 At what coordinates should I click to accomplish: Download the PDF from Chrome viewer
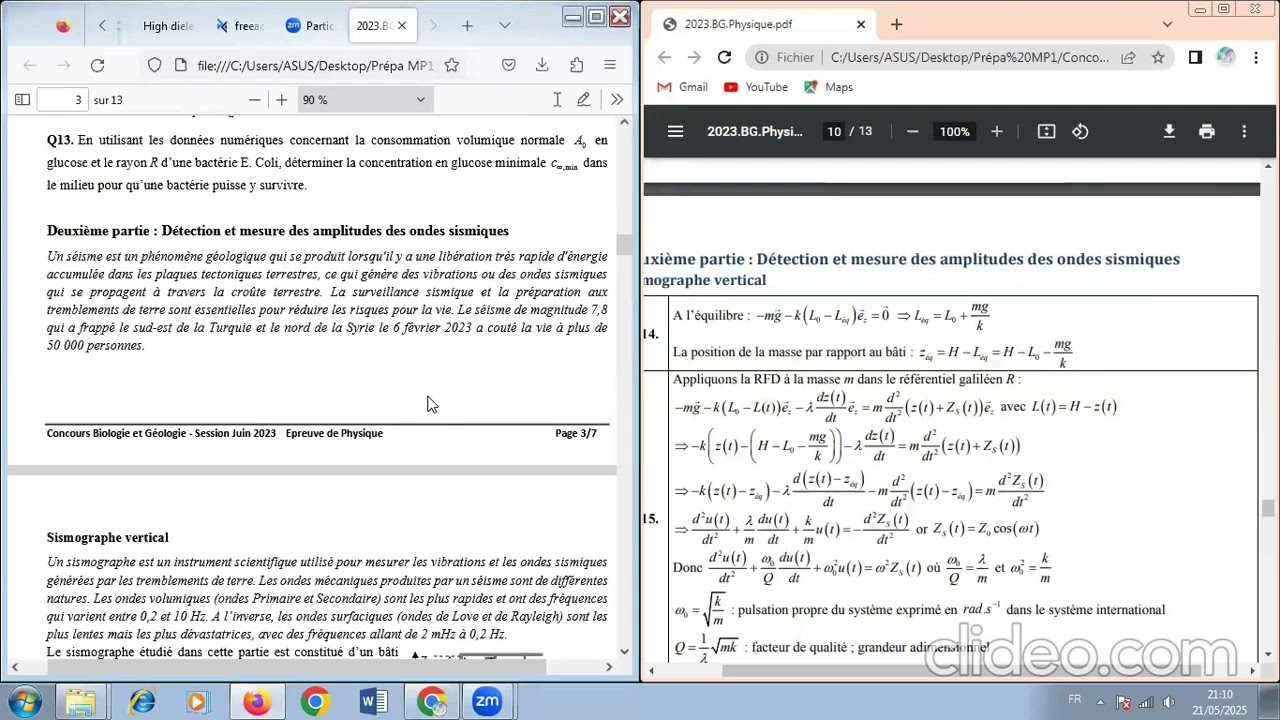tap(1169, 132)
